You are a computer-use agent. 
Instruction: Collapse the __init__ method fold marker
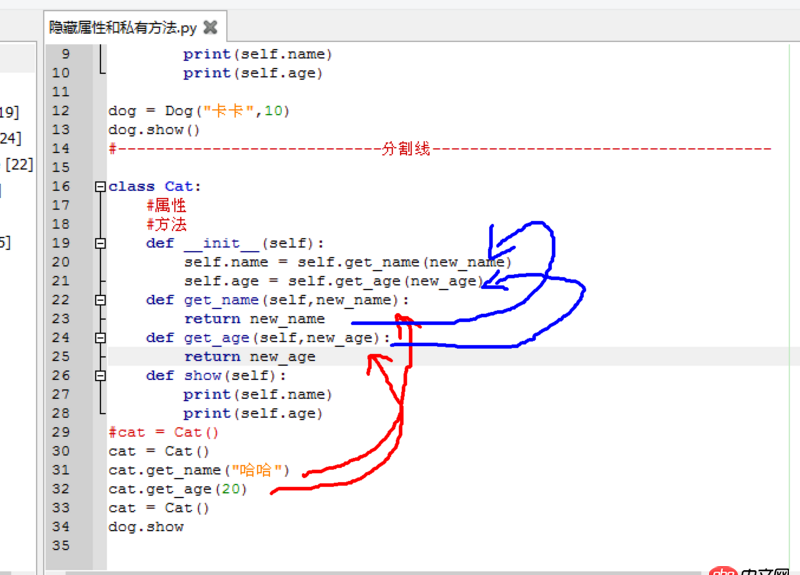[100, 243]
